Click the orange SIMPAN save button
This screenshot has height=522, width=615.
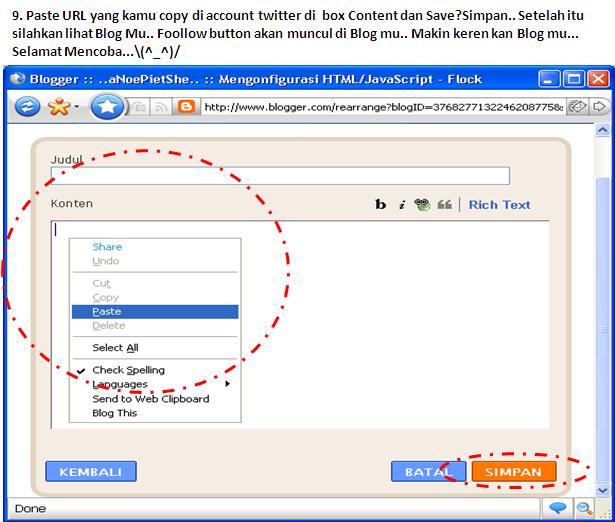point(514,471)
